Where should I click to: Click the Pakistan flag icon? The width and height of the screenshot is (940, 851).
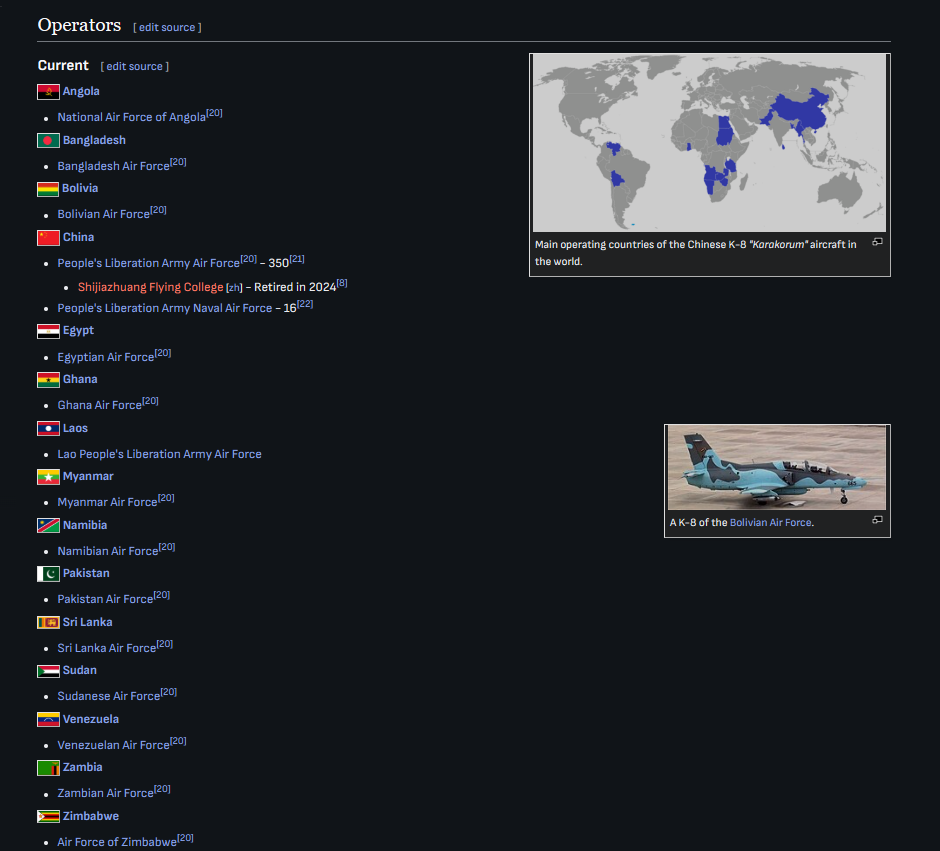(x=48, y=574)
